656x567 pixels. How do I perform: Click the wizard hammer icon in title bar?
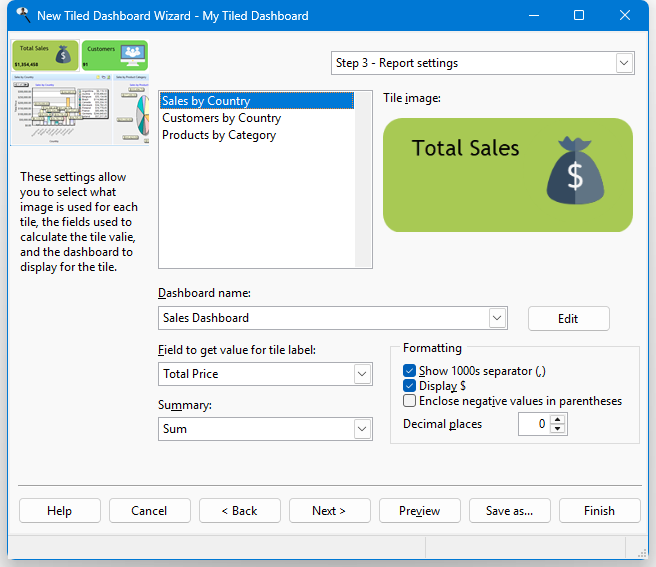click(21, 16)
